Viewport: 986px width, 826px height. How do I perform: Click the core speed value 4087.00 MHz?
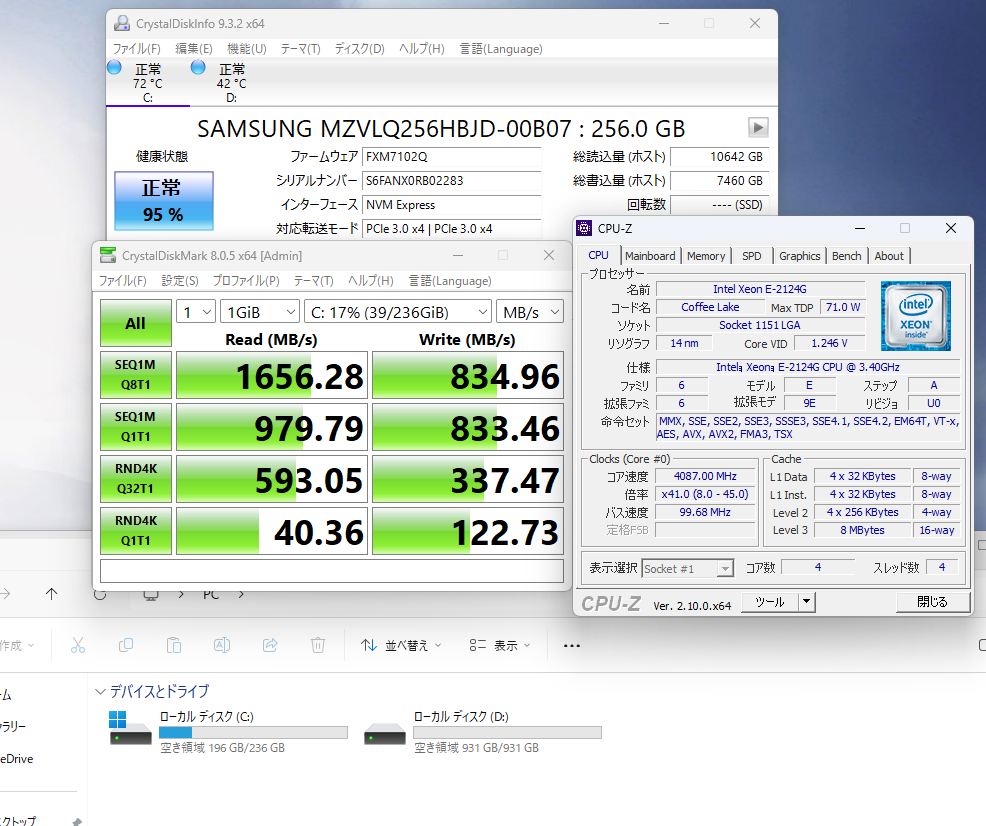coord(705,476)
